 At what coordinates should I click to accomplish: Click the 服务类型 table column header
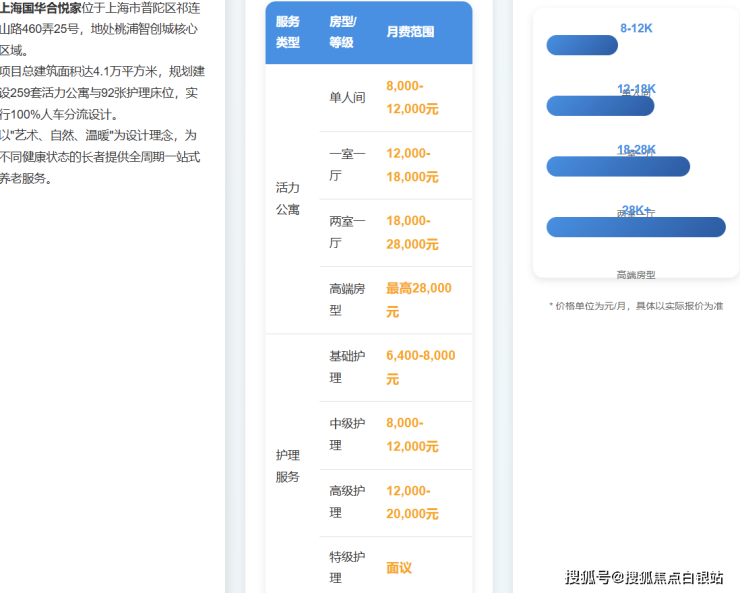[x=288, y=32]
